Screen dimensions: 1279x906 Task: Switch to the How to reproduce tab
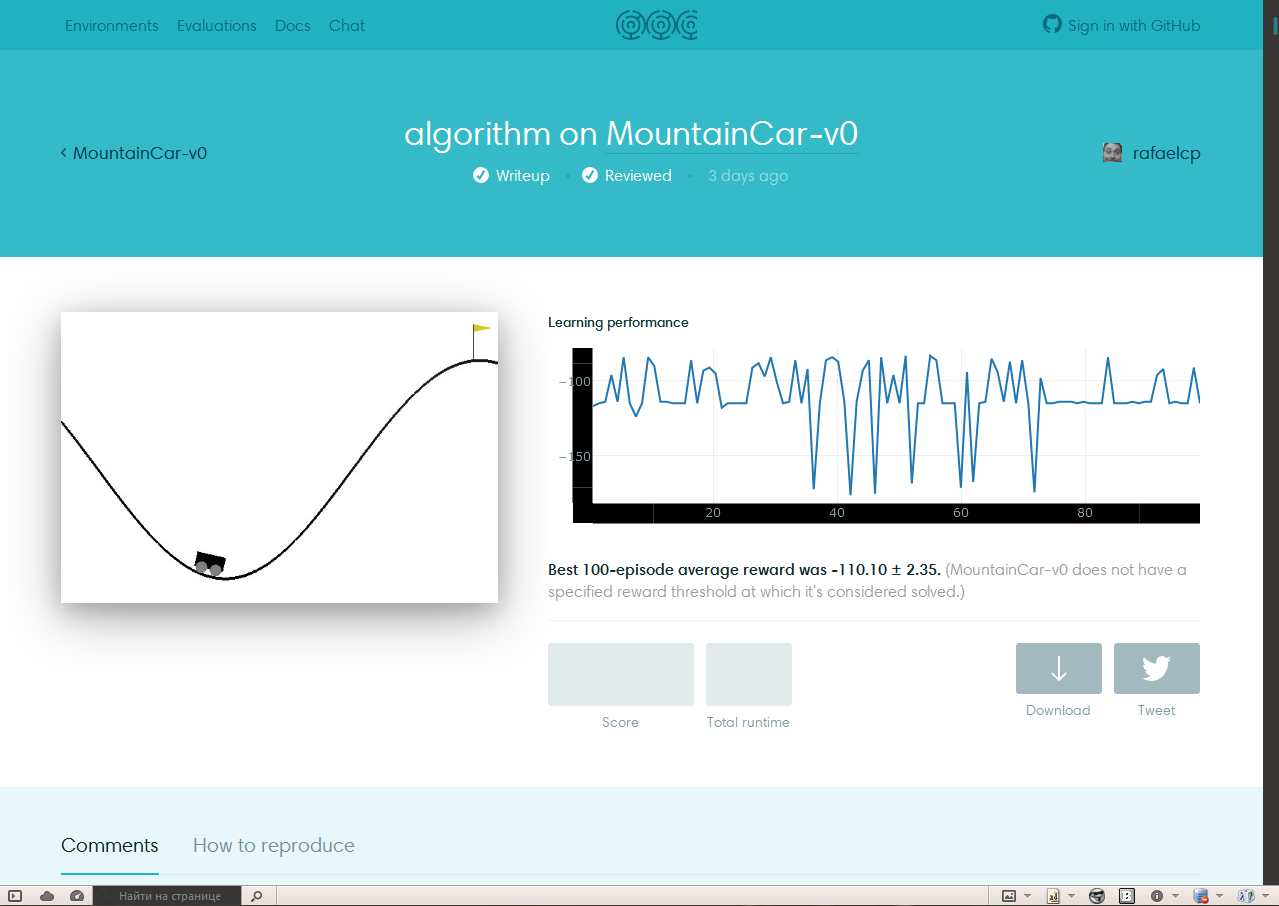click(x=274, y=845)
